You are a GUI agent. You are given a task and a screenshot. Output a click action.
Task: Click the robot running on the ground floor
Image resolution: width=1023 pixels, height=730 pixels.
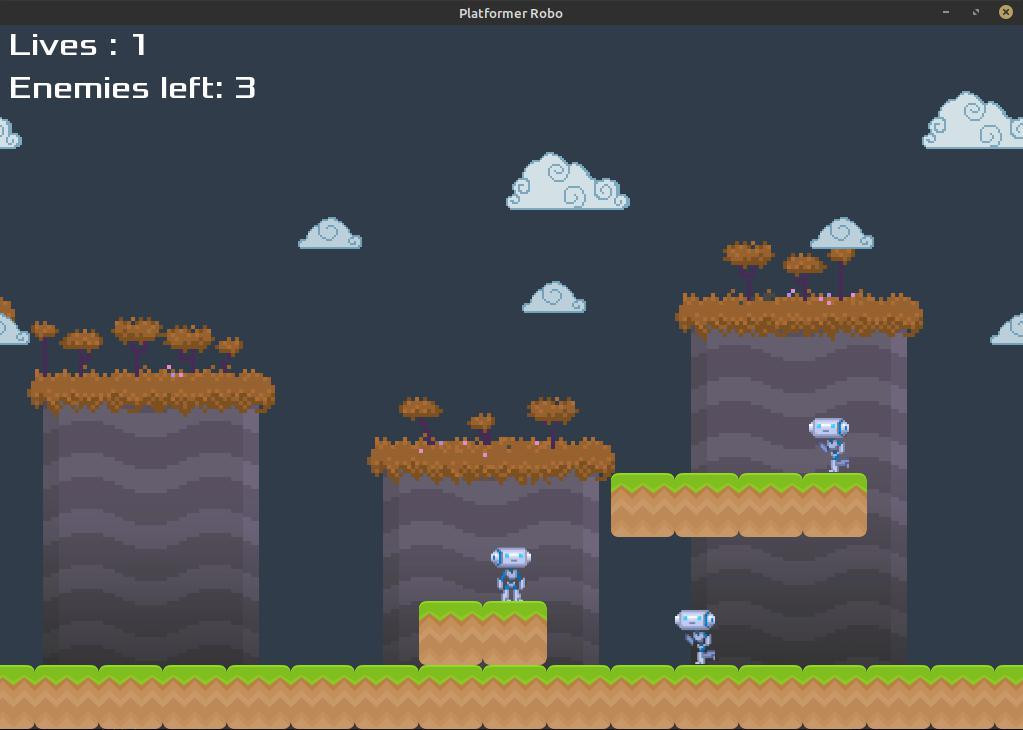[695, 637]
